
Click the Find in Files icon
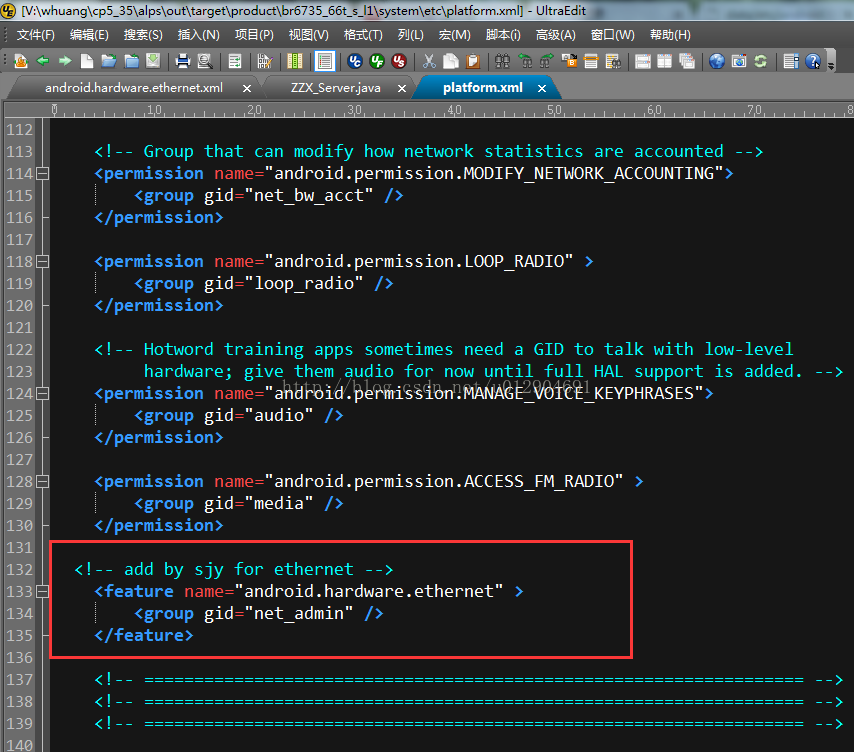613,61
